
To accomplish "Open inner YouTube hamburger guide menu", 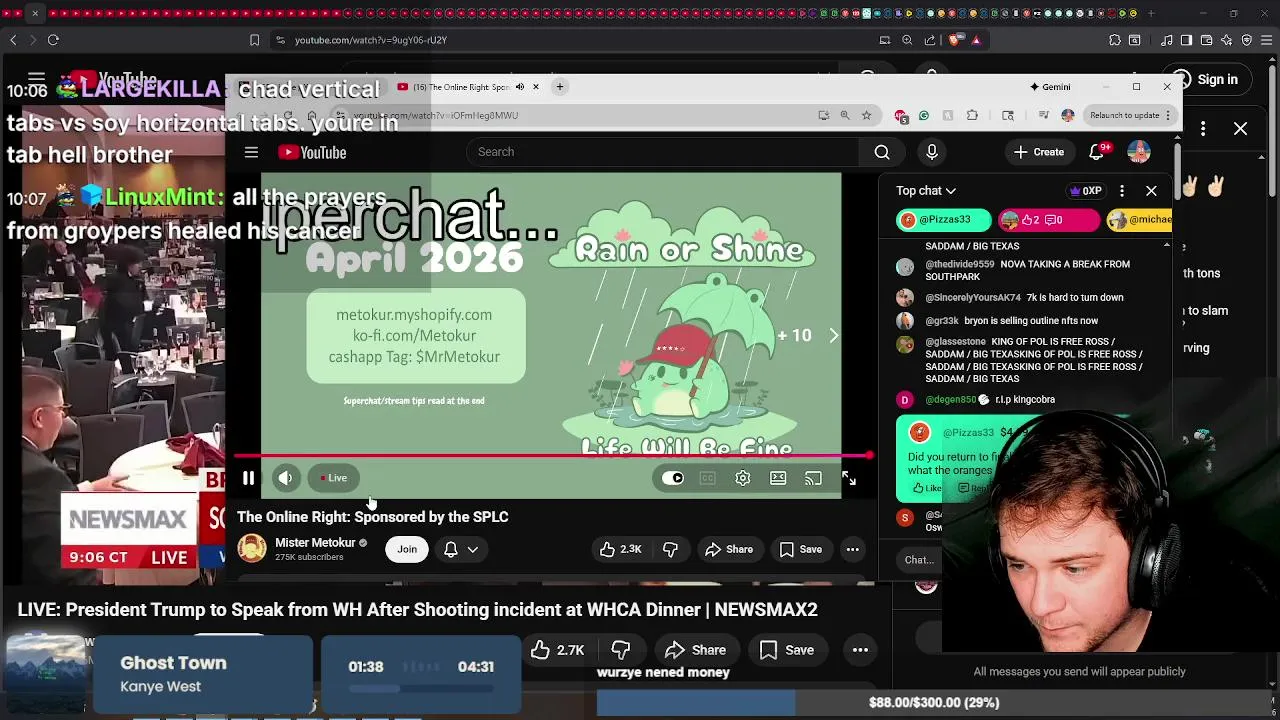I will (251, 152).
